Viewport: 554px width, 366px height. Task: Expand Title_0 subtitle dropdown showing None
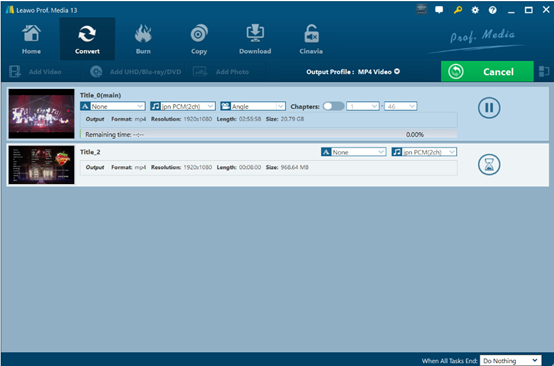point(113,106)
